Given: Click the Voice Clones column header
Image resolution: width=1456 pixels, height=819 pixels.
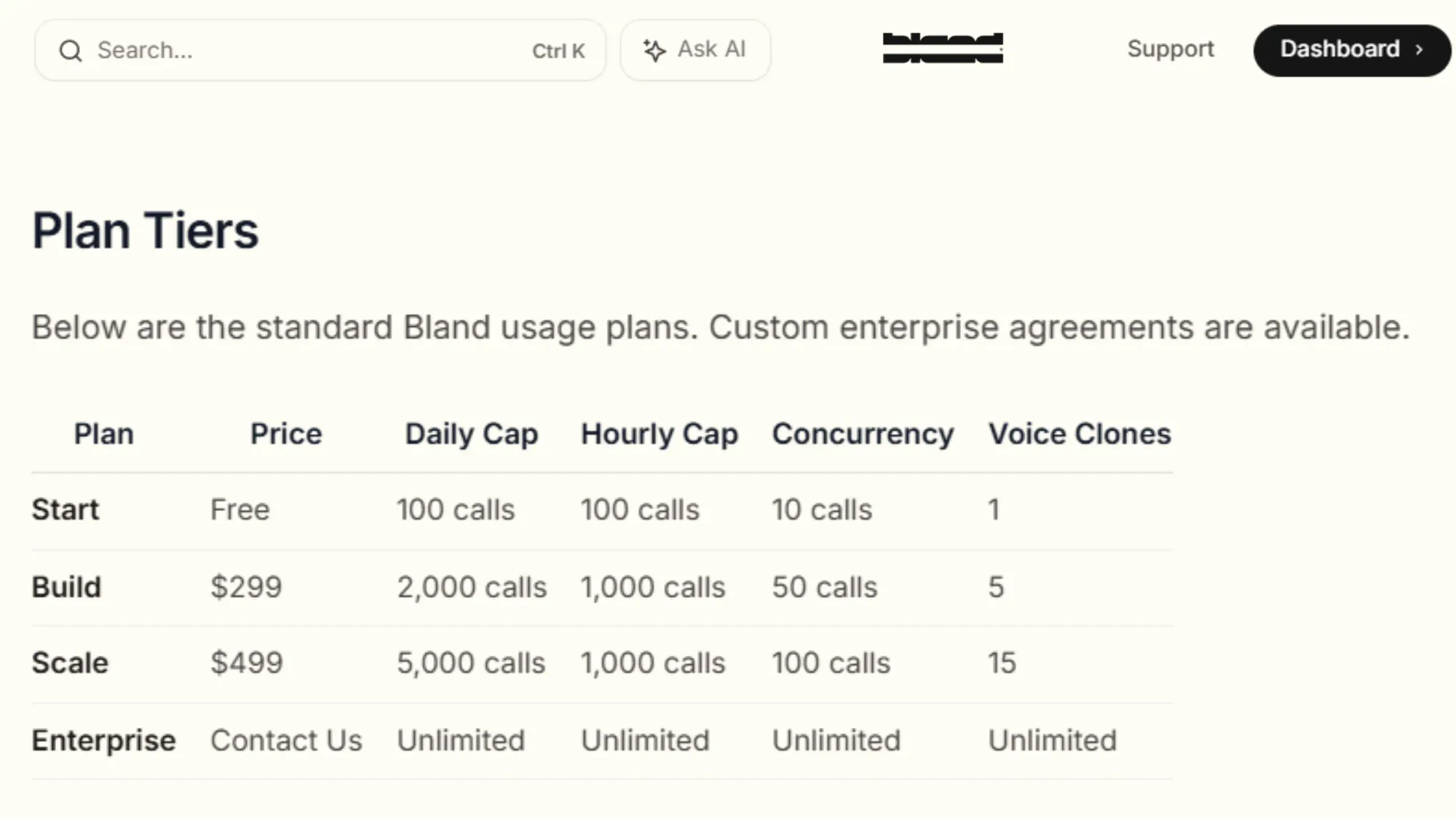Looking at the screenshot, I should (1079, 434).
